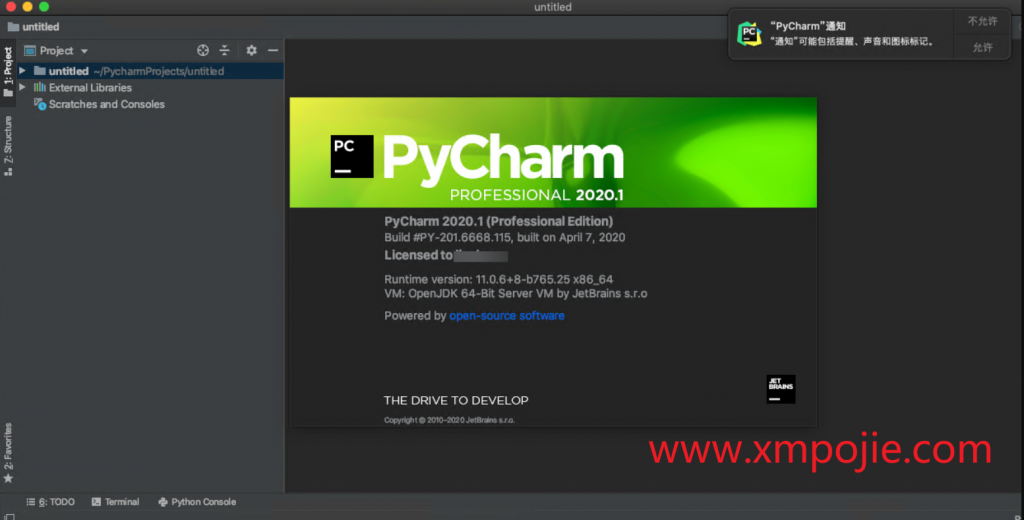Image resolution: width=1024 pixels, height=520 pixels.
Task: Click the Copyright JetBrains text
Action: click(449, 420)
